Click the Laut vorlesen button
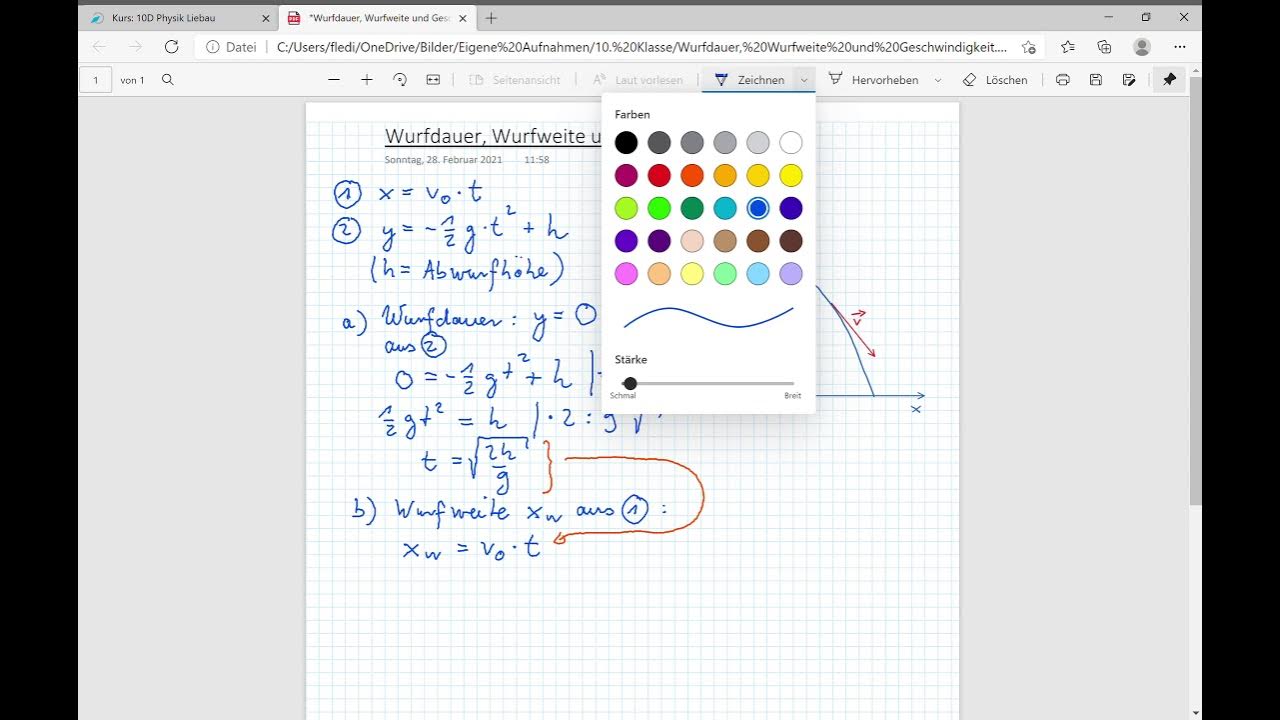Screen dimensions: 1280x720 click(x=637, y=80)
